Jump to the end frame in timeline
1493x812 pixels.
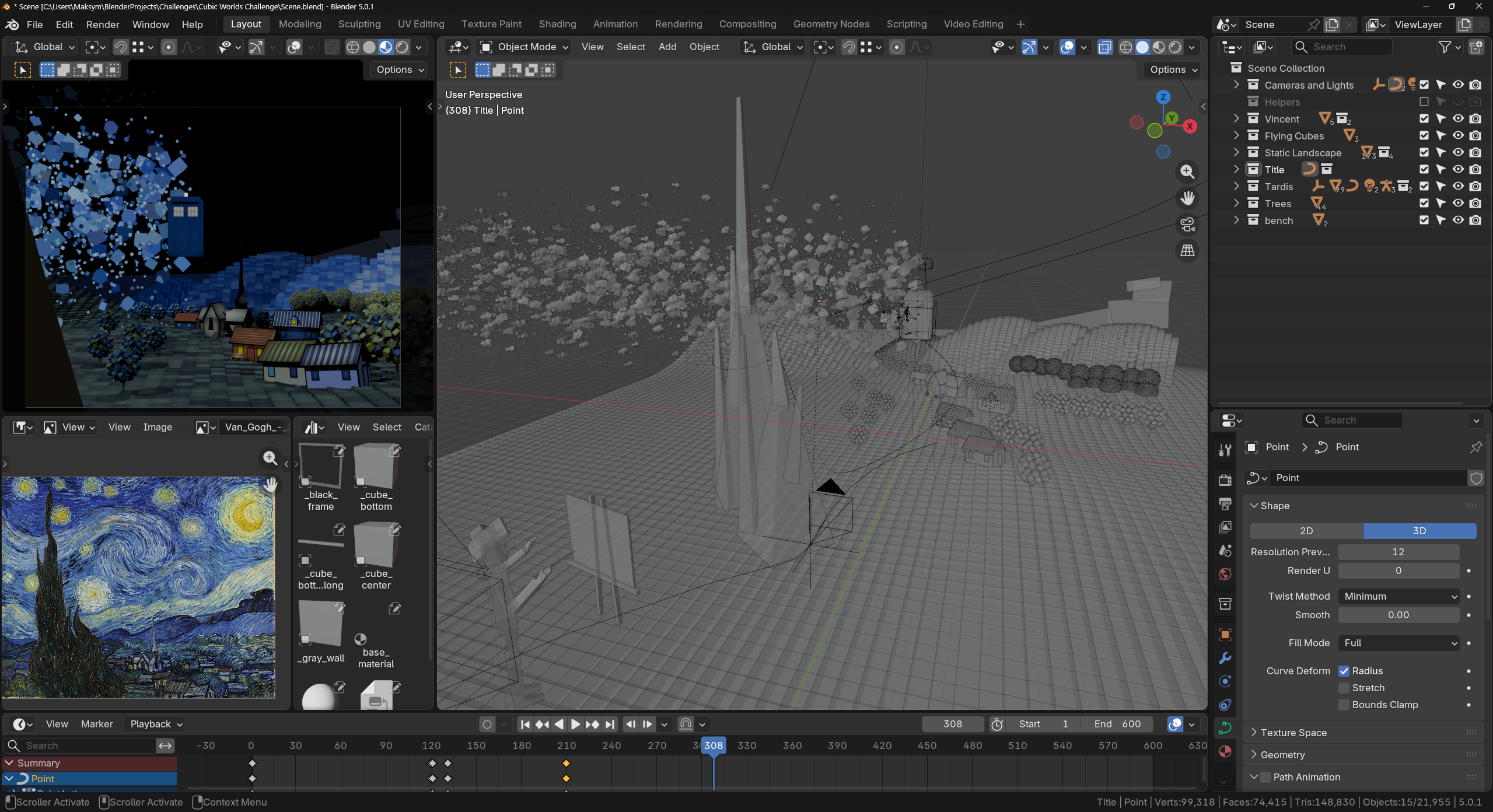pos(610,724)
